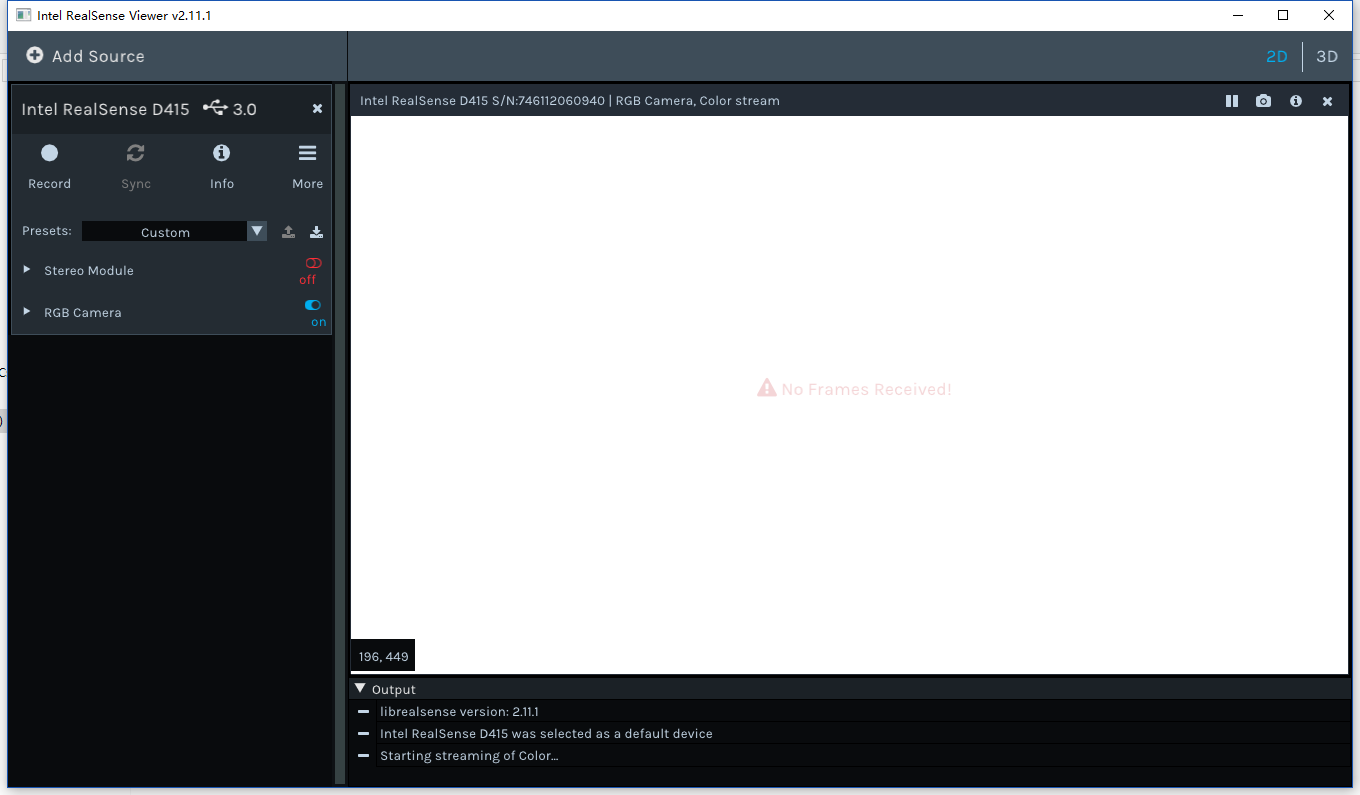Turn off the RGB Camera stream
Image resolution: width=1360 pixels, height=795 pixels.
coord(312,305)
